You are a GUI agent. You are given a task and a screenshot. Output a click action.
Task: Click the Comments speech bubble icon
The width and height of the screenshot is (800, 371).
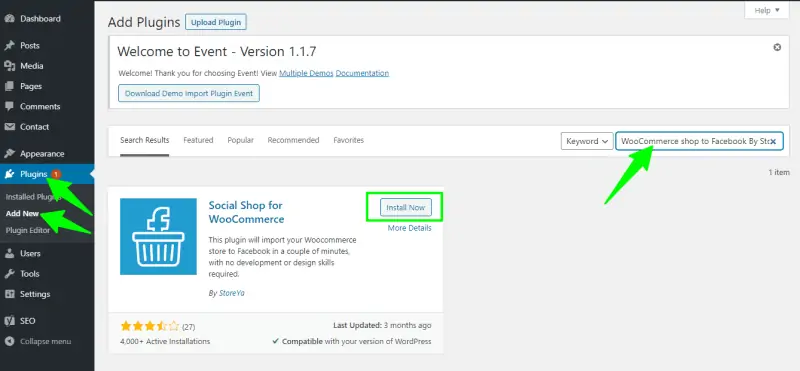point(9,107)
